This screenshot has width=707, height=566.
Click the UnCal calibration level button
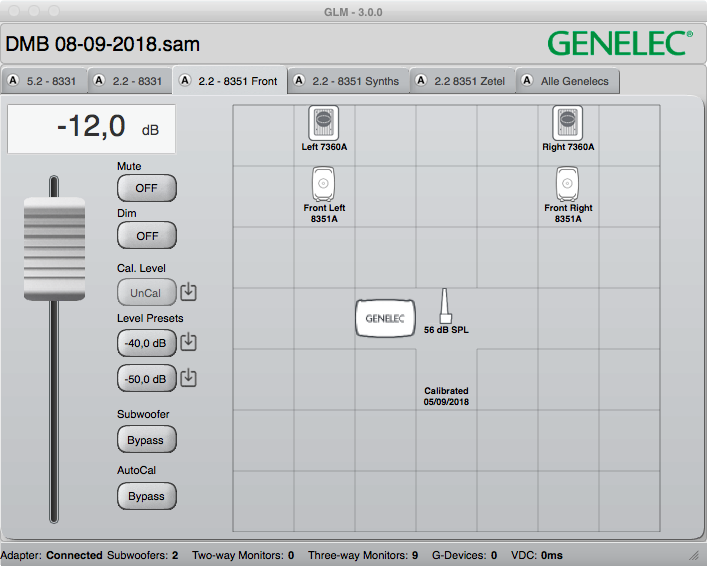point(147,293)
